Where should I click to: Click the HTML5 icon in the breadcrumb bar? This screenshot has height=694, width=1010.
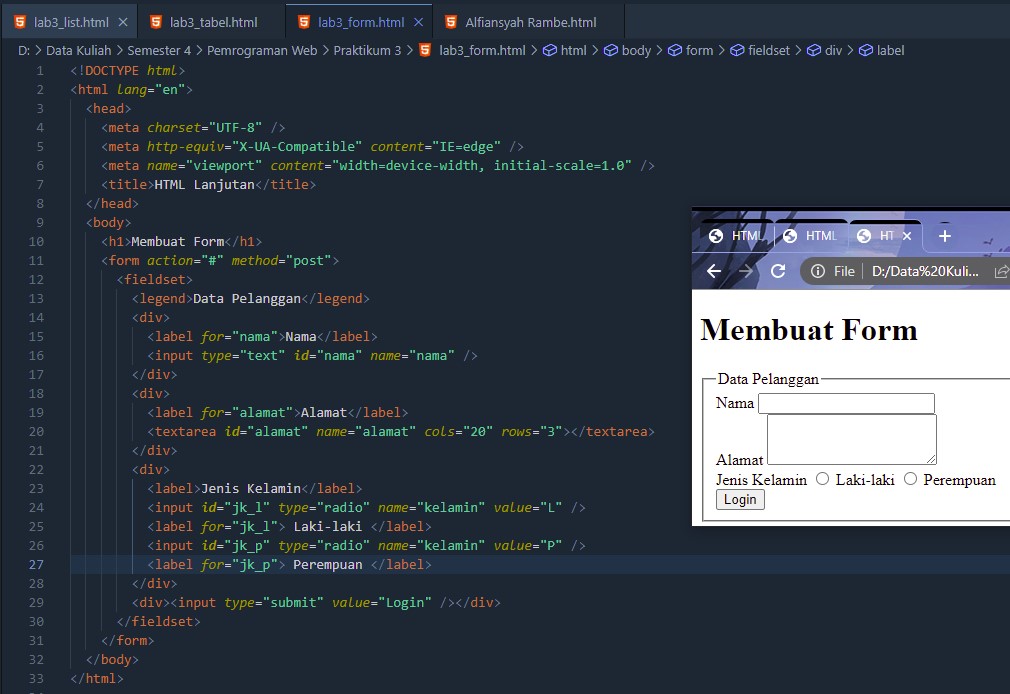point(427,49)
